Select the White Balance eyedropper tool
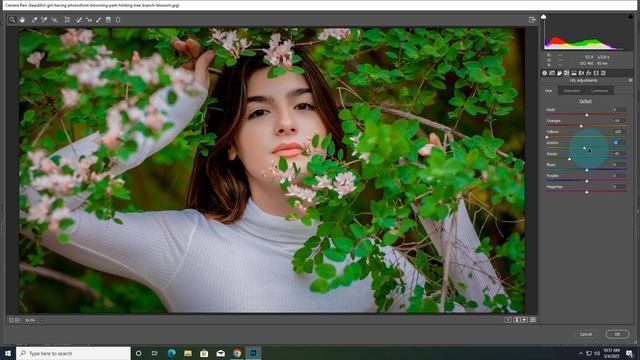 [x=35, y=20]
